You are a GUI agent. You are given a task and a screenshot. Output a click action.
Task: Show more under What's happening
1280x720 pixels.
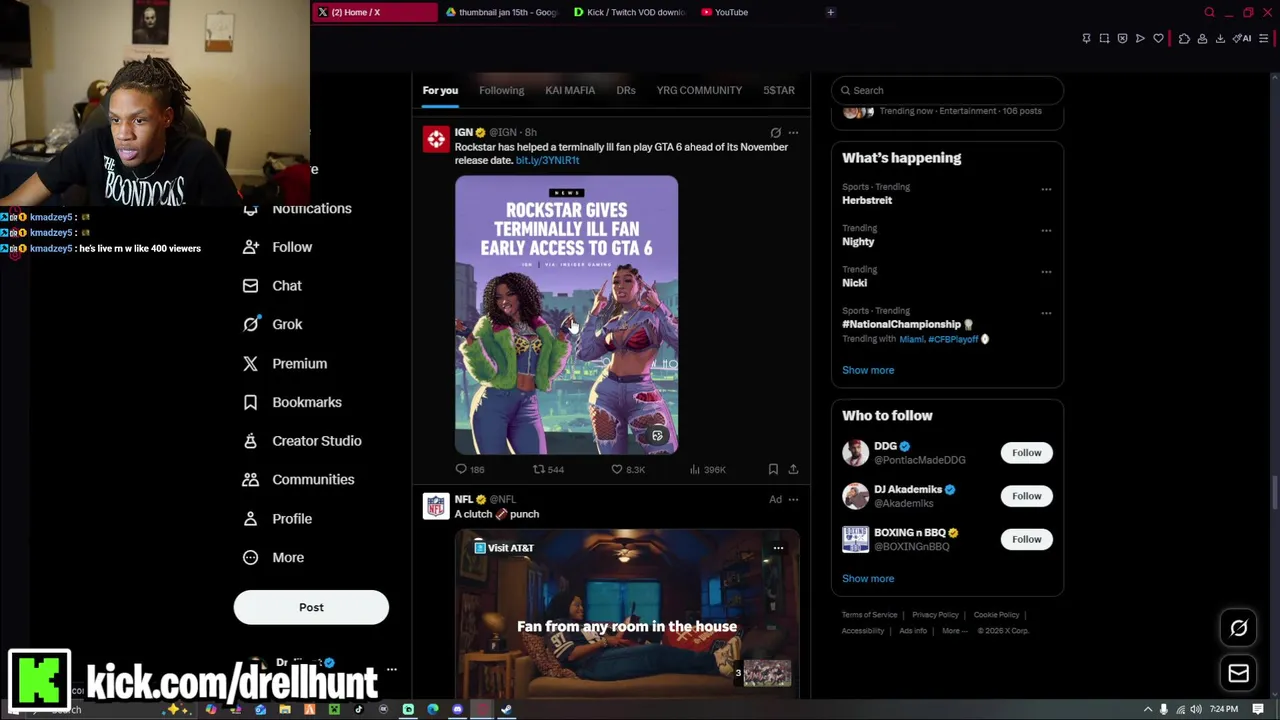pyautogui.click(x=868, y=370)
